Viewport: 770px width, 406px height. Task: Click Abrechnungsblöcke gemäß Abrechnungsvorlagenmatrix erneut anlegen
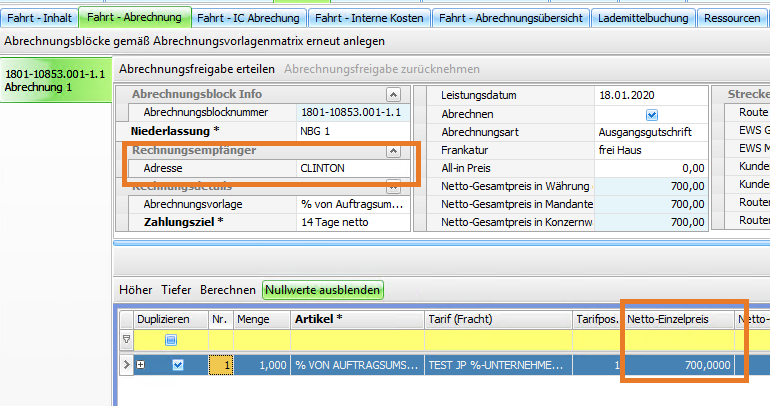click(x=194, y=41)
